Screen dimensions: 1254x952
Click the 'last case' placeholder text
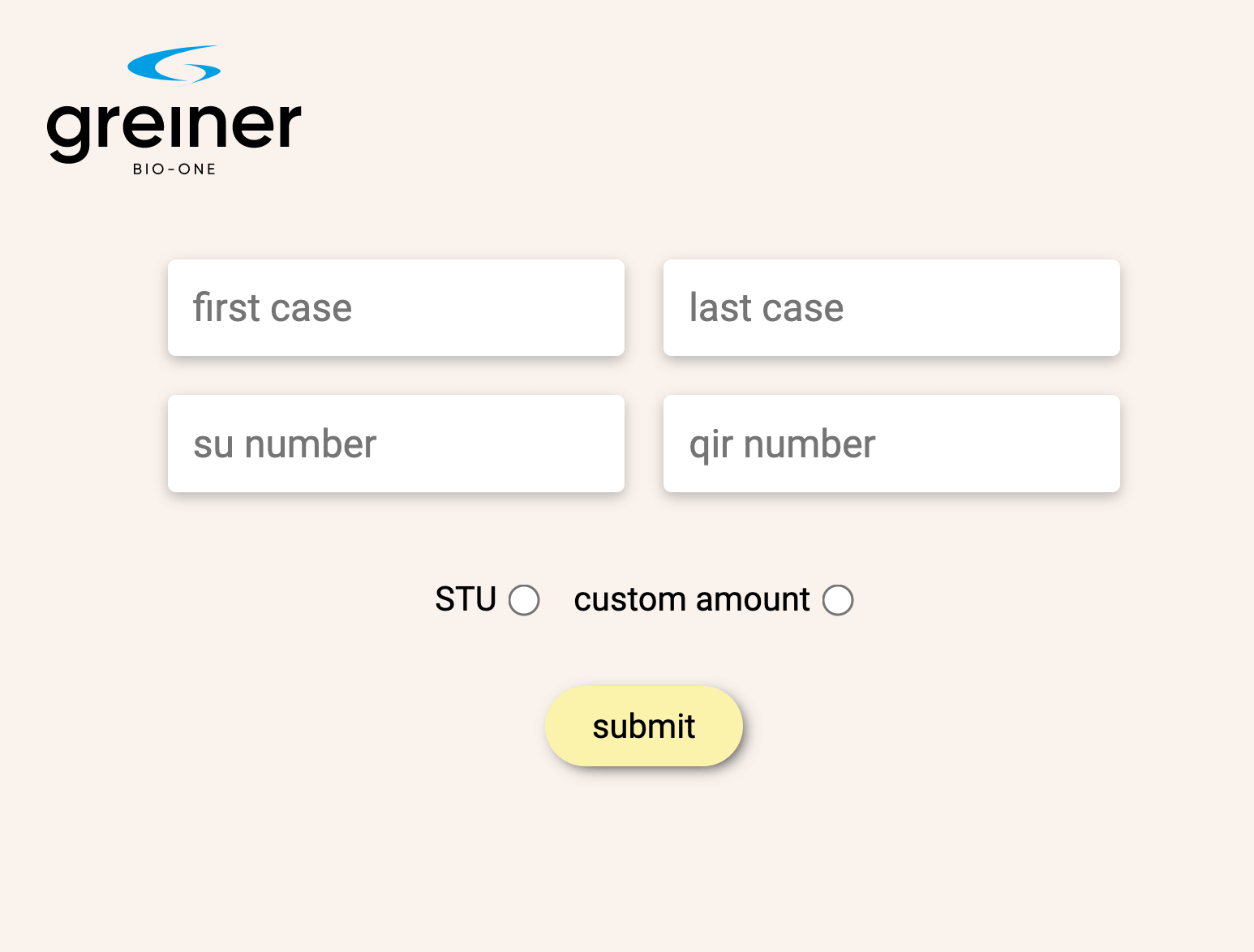[x=767, y=308]
